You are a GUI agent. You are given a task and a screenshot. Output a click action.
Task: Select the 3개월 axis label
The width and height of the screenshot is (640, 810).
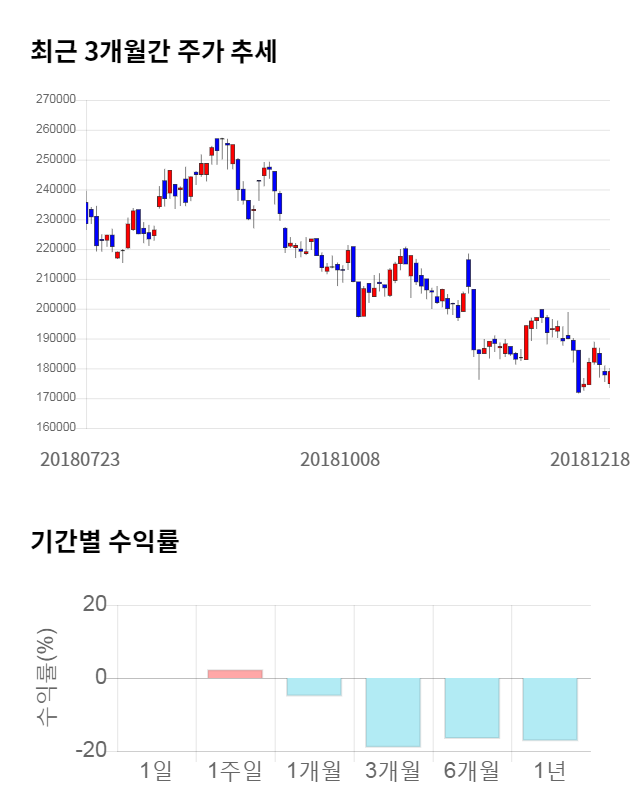coord(393,771)
